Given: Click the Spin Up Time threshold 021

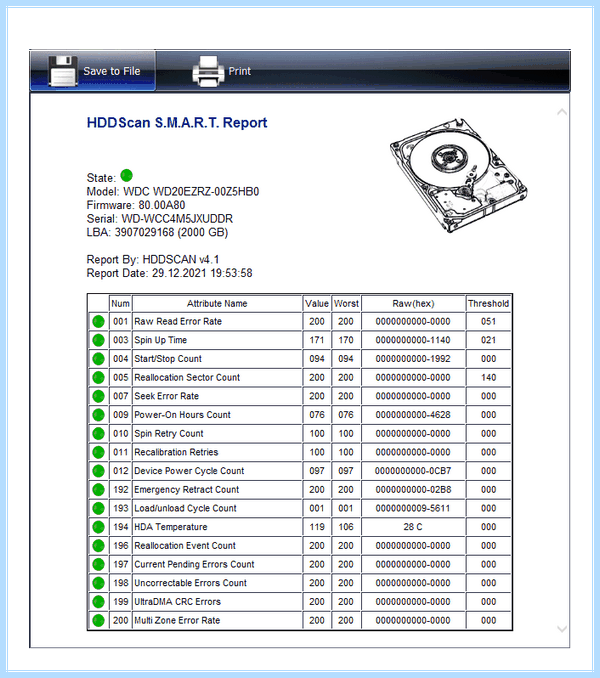Looking at the screenshot, I should 488,340.
